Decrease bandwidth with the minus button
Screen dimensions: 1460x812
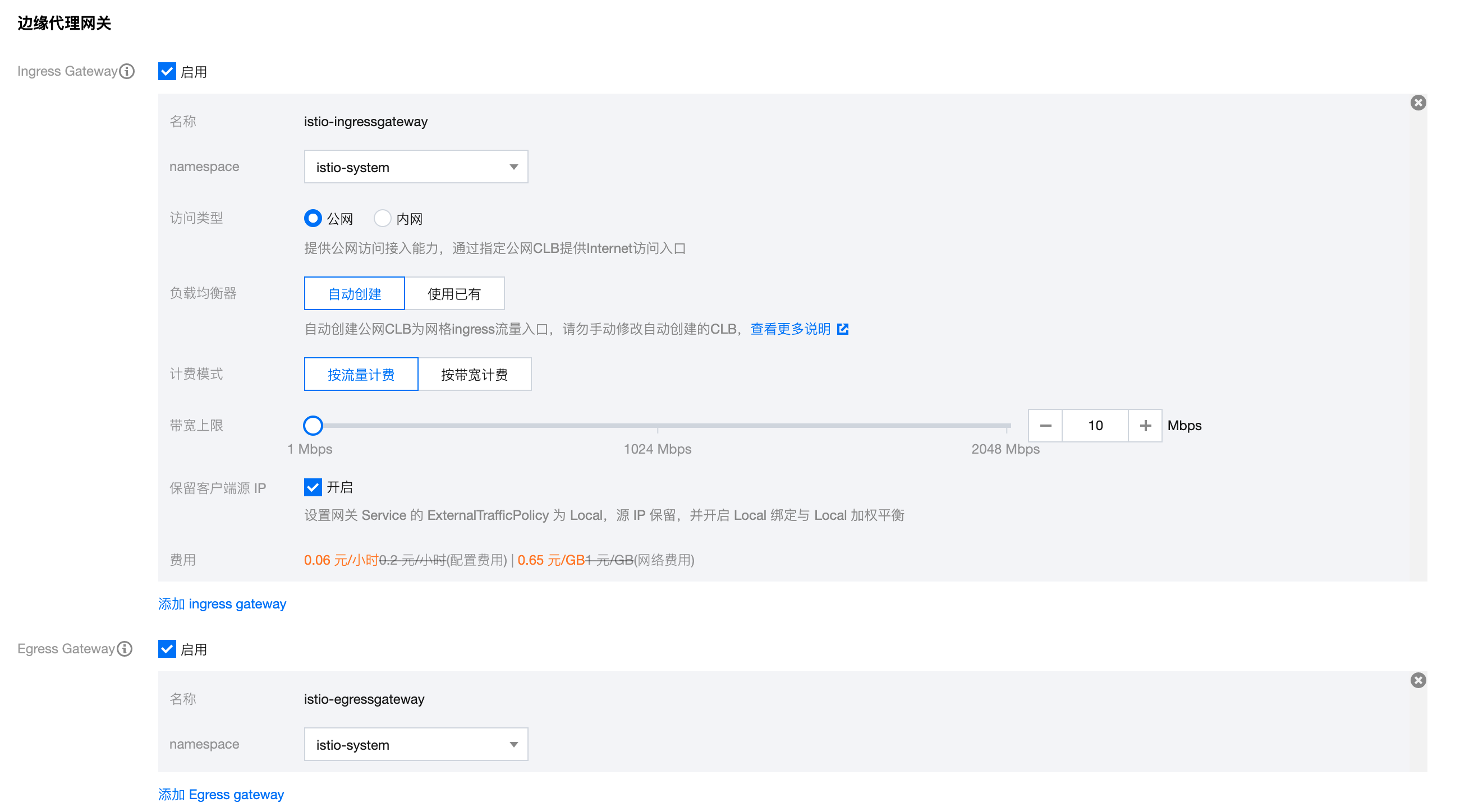1046,426
